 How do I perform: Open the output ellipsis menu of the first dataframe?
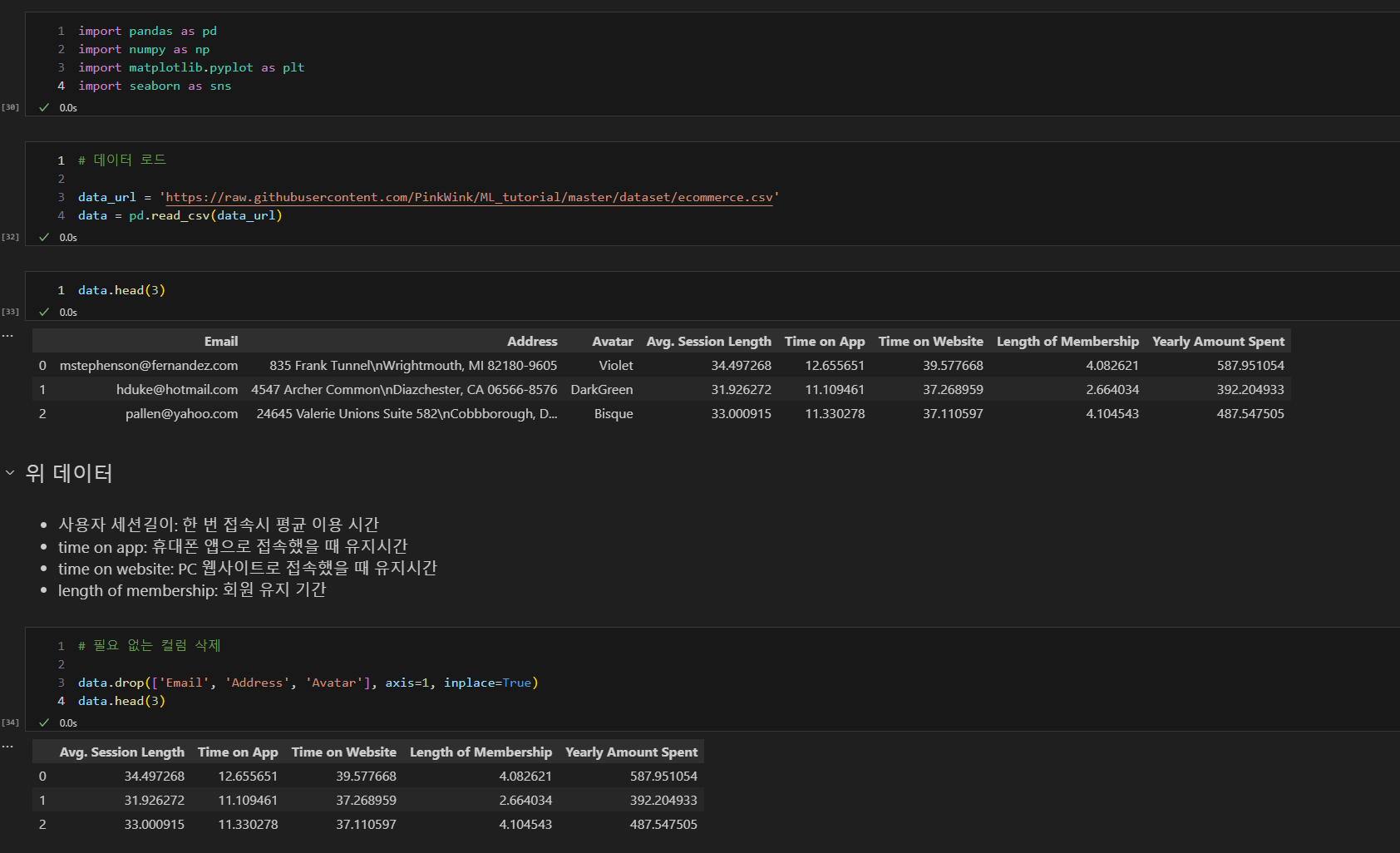(7, 336)
